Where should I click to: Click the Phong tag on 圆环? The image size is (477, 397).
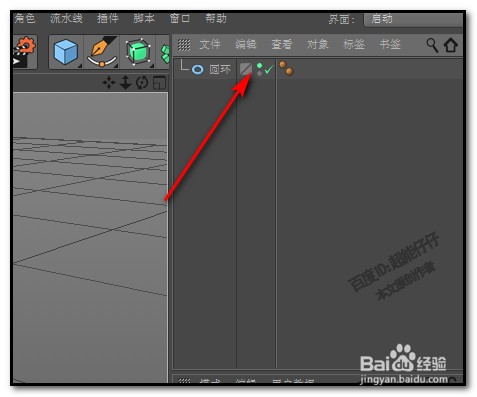286,68
